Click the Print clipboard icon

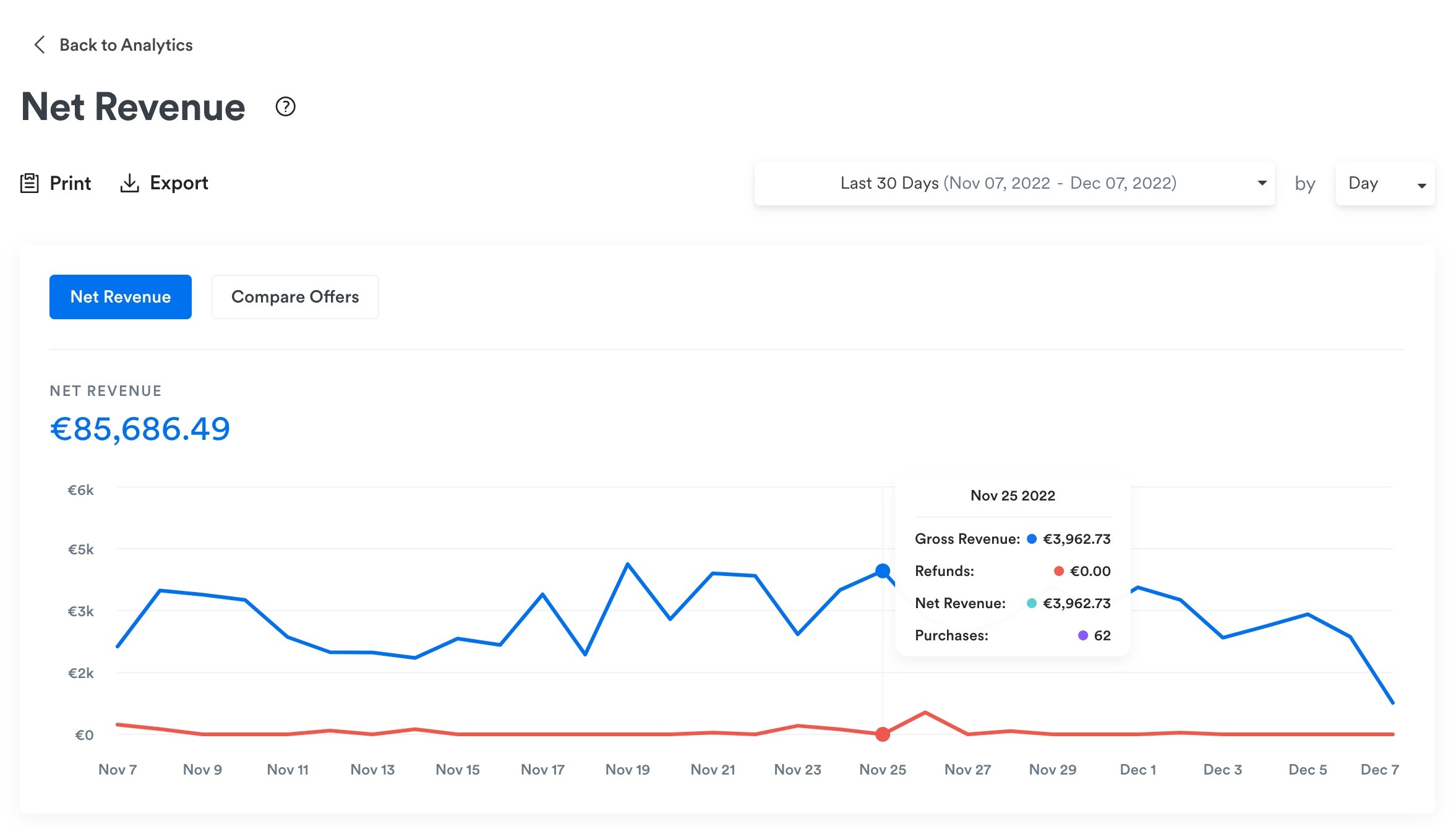(29, 183)
